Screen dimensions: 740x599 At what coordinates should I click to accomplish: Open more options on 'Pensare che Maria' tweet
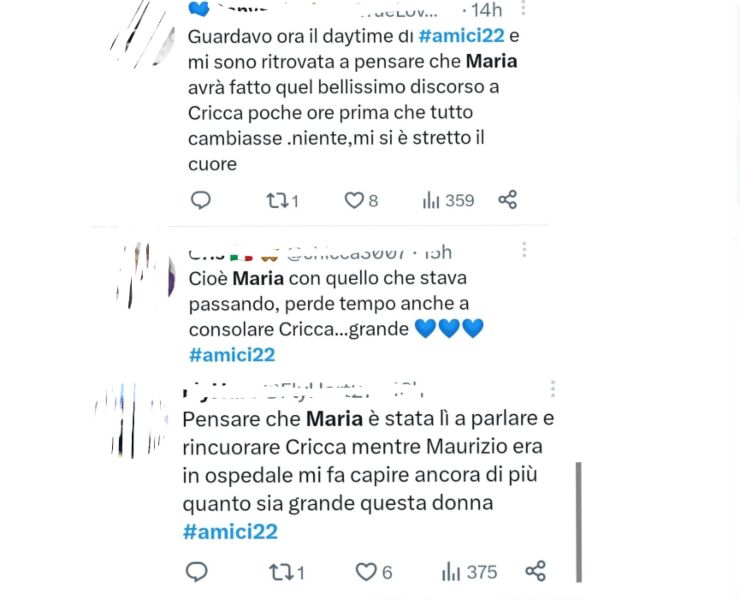point(552,388)
